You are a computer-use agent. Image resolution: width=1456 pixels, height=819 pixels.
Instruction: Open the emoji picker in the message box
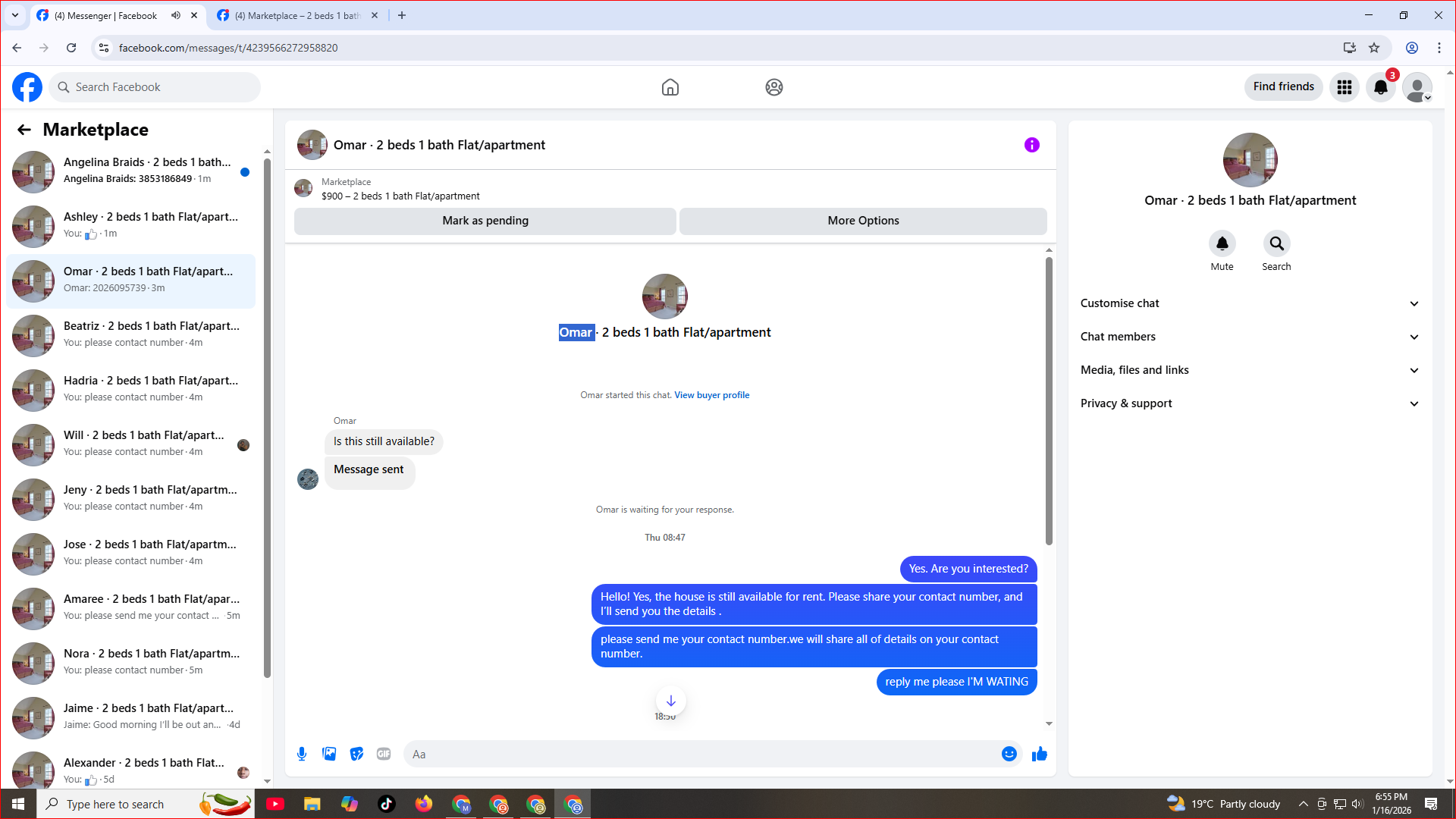pos(1009,754)
